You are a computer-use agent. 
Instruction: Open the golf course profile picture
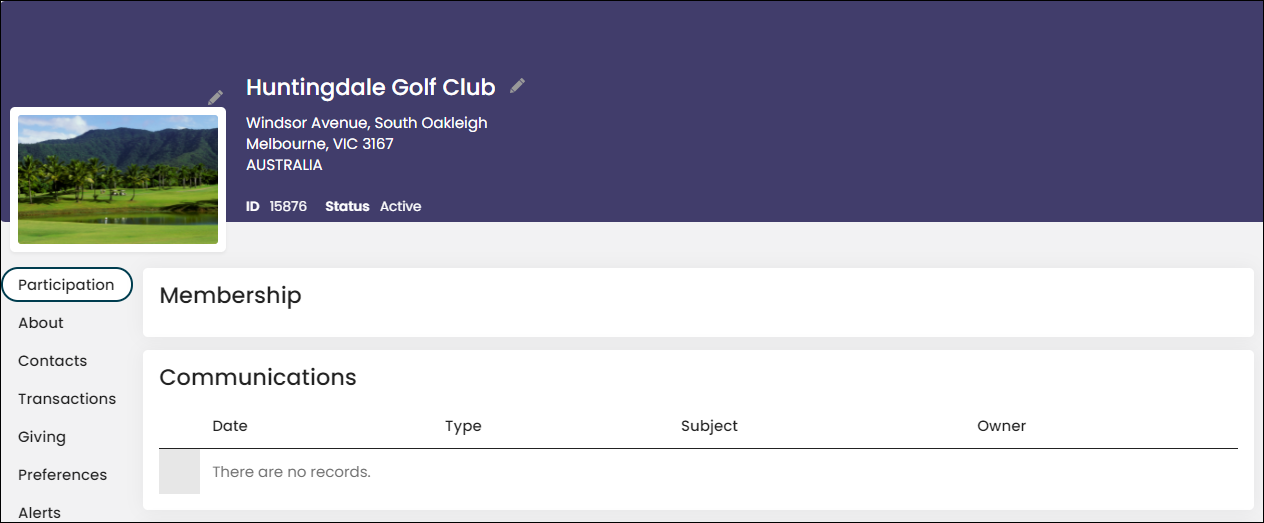click(x=118, y=179)
